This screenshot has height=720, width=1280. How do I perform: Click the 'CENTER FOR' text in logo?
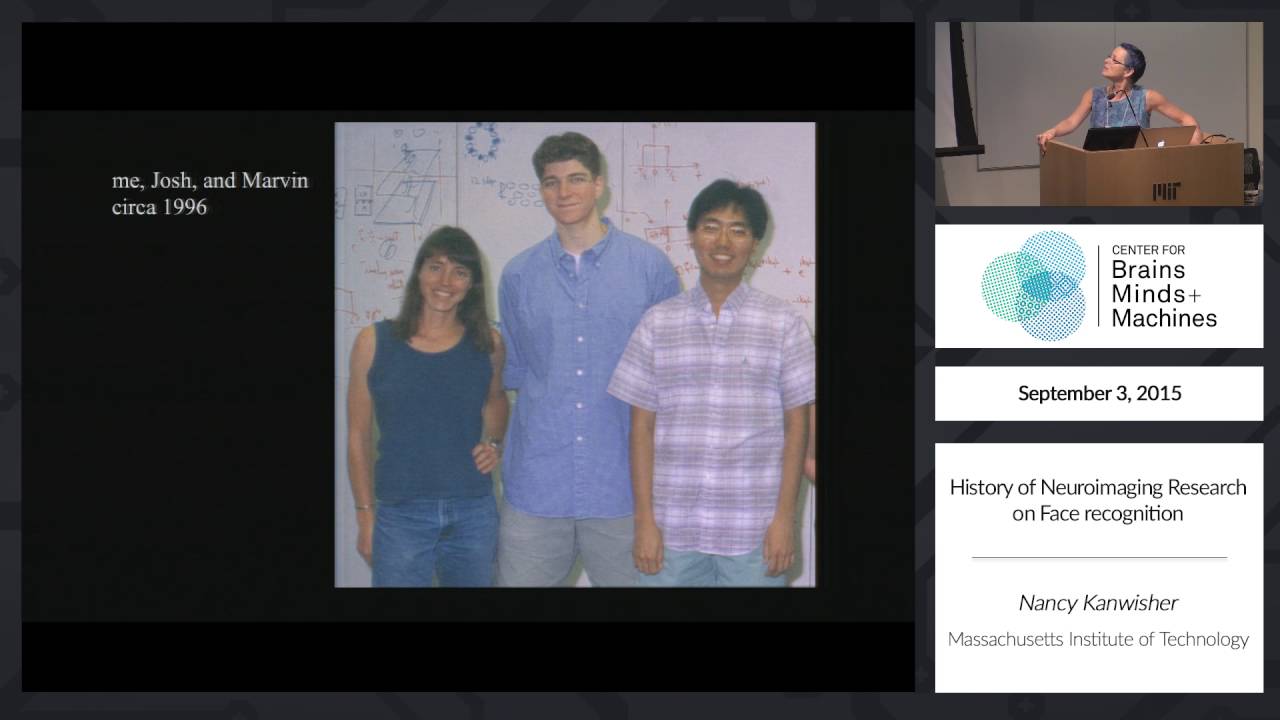click(x=1147, y=250)
